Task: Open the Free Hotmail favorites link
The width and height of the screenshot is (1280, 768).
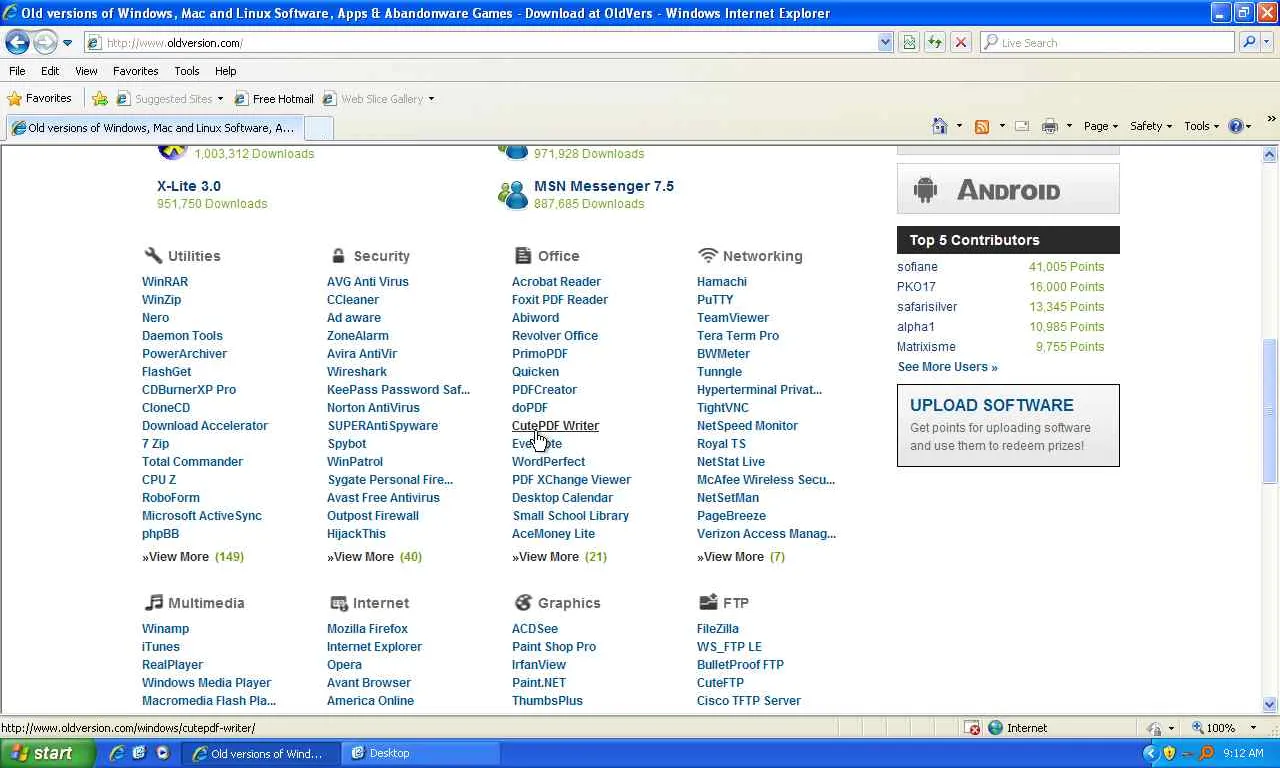Action: (x=274, y=98)
